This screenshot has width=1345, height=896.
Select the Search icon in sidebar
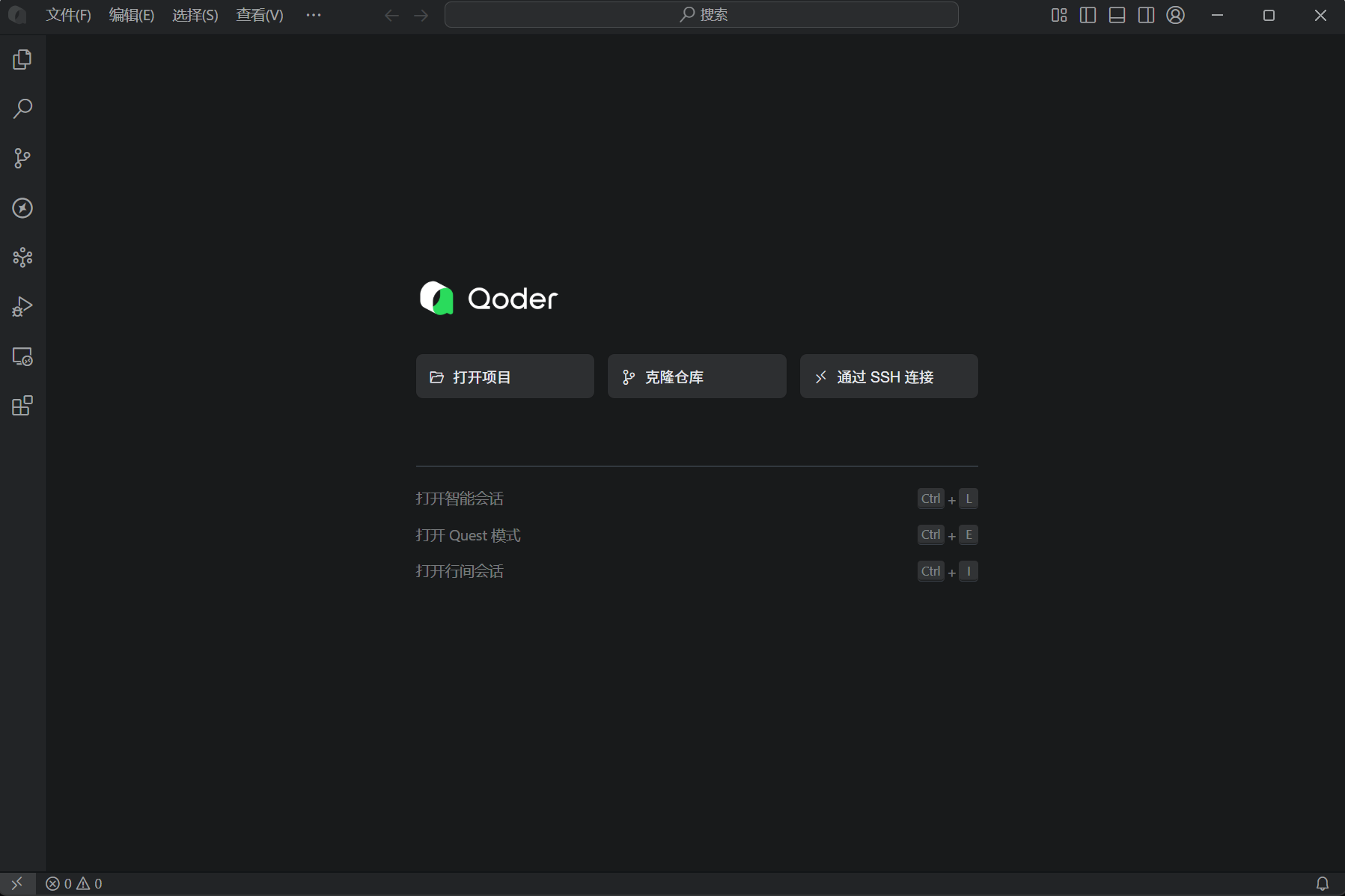[x=22, y=109]
